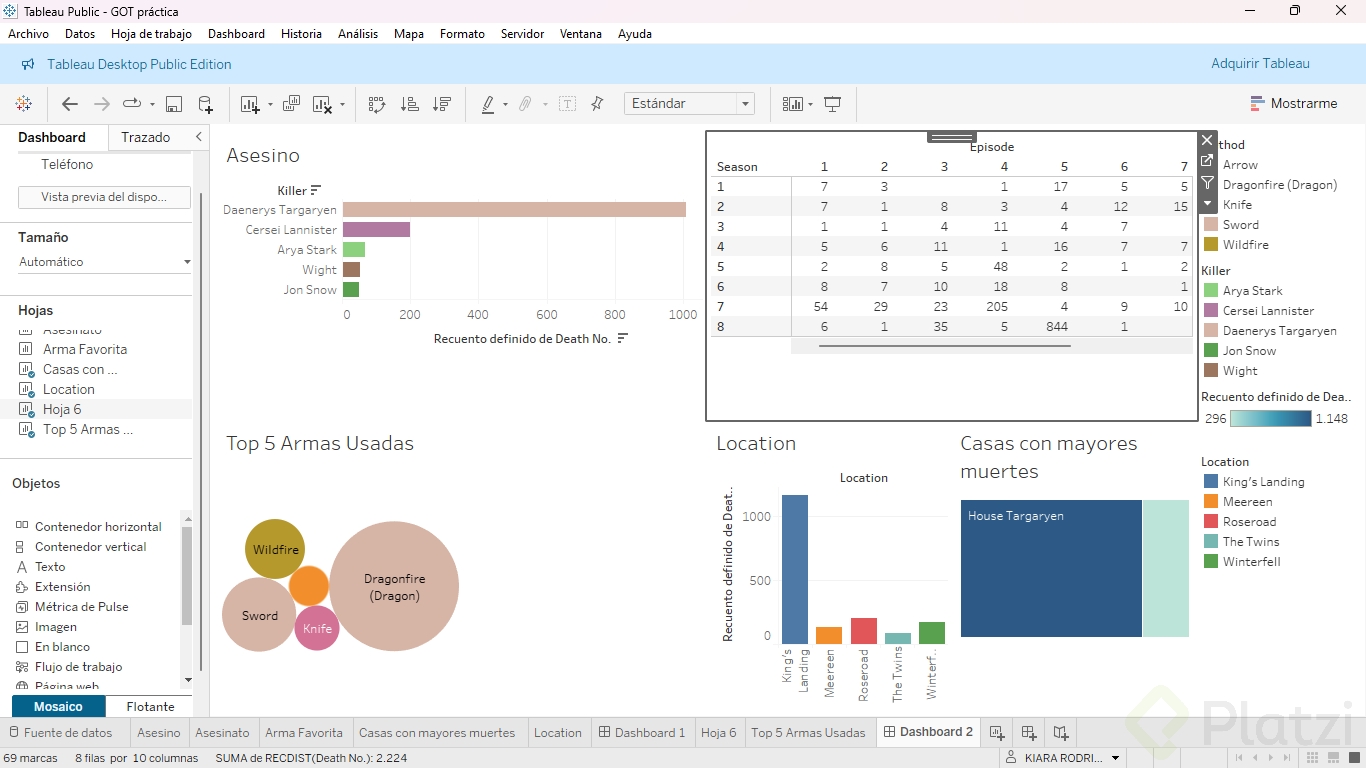This screenshot has height=768, width=1366.
Task: Click the Cersei Lannister legend color swatch
Action: click(x=1211, y=311)
